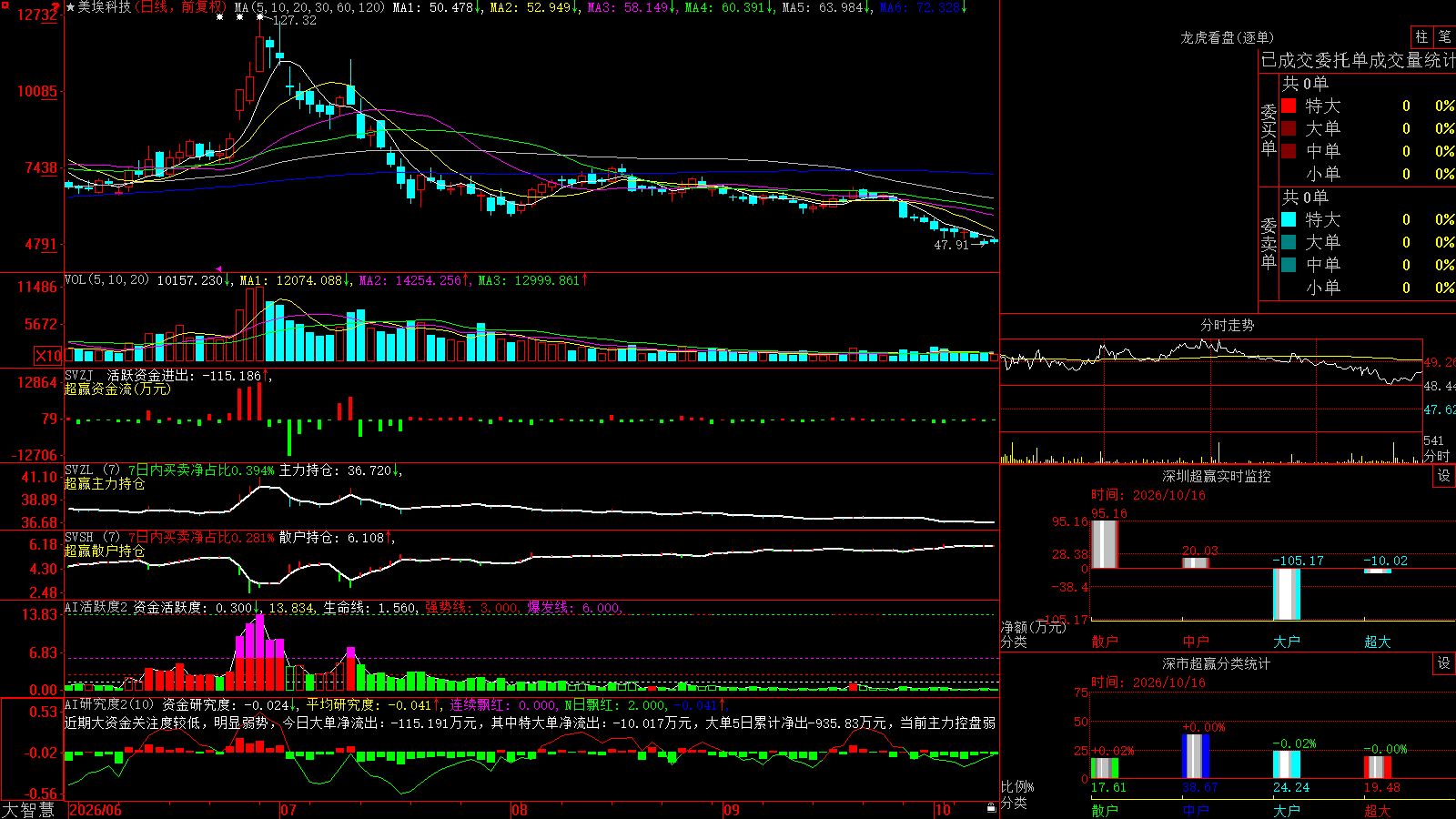Click the 127.32 high price annotation
Screen dimensions: 1456x819
[x=295, y=20]
